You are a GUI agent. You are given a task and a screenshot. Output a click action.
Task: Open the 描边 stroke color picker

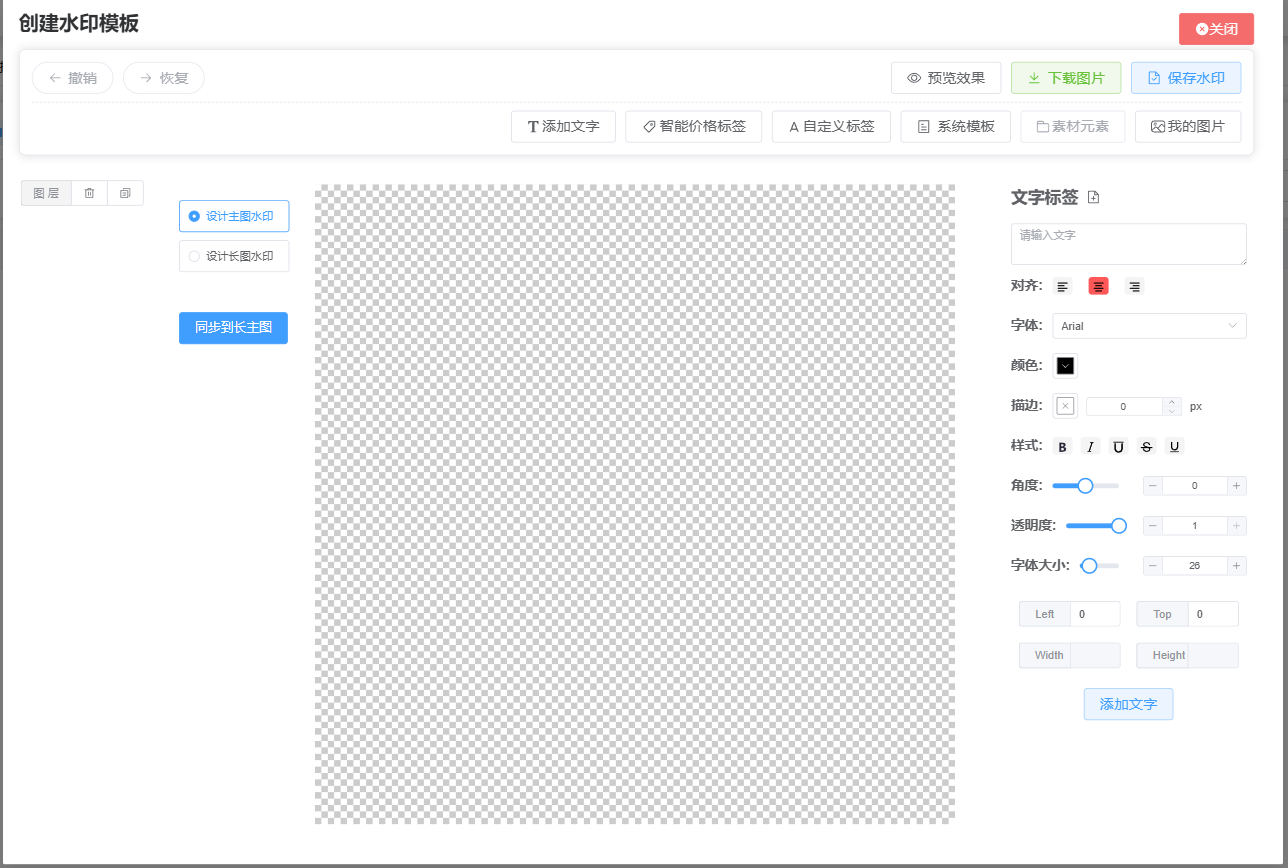click(x=1065, y=406)
